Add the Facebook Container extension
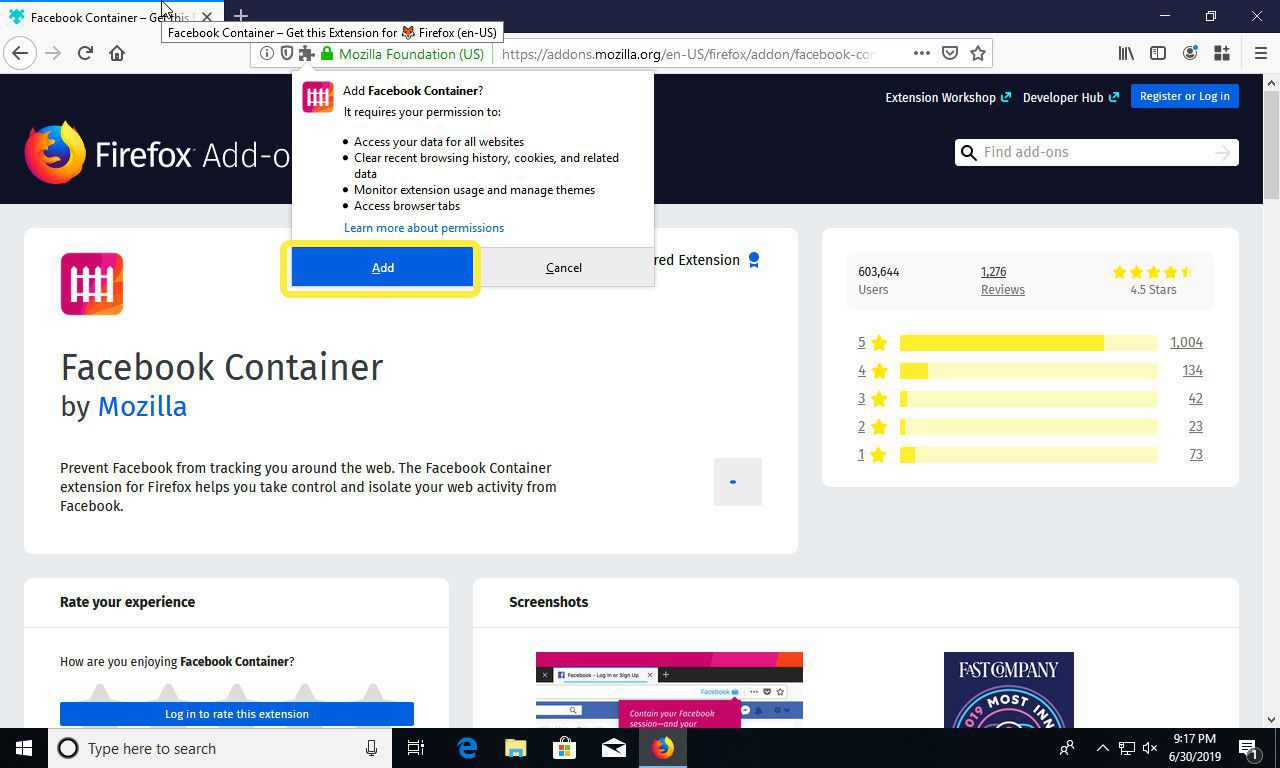Image resolution: width=1280 pixels, height=768 pixels. tap(382, 267)
